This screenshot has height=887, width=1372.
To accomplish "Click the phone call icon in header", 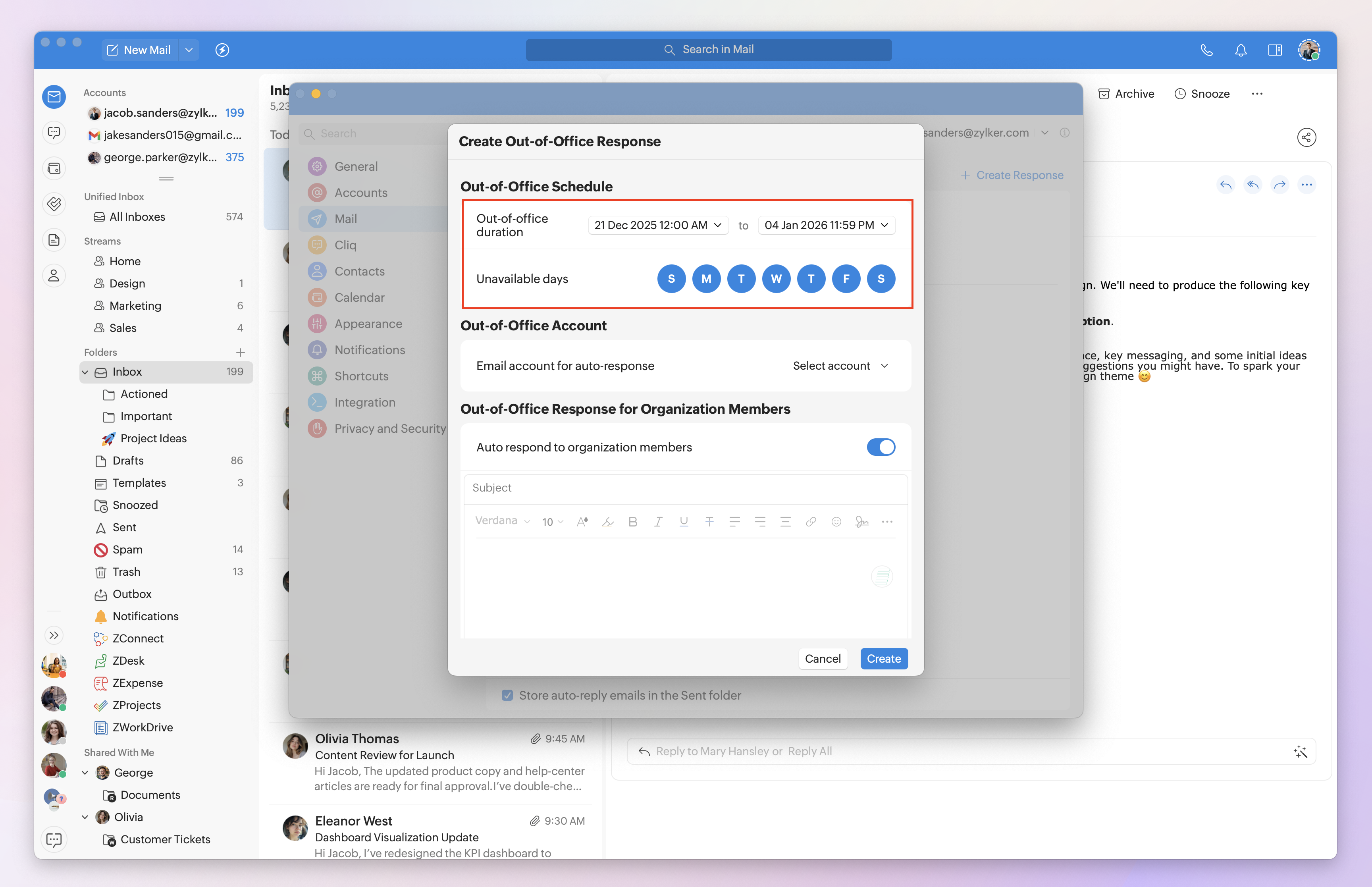I will click(x=1206, y=50).
